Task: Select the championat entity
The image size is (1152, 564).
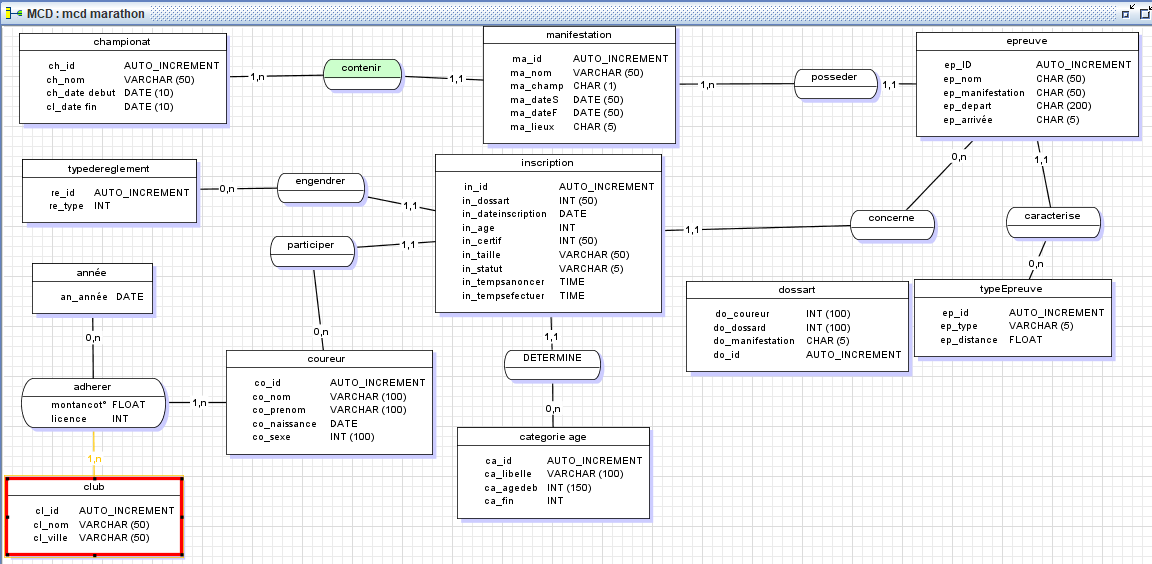Action: click(x=122, y=43)
